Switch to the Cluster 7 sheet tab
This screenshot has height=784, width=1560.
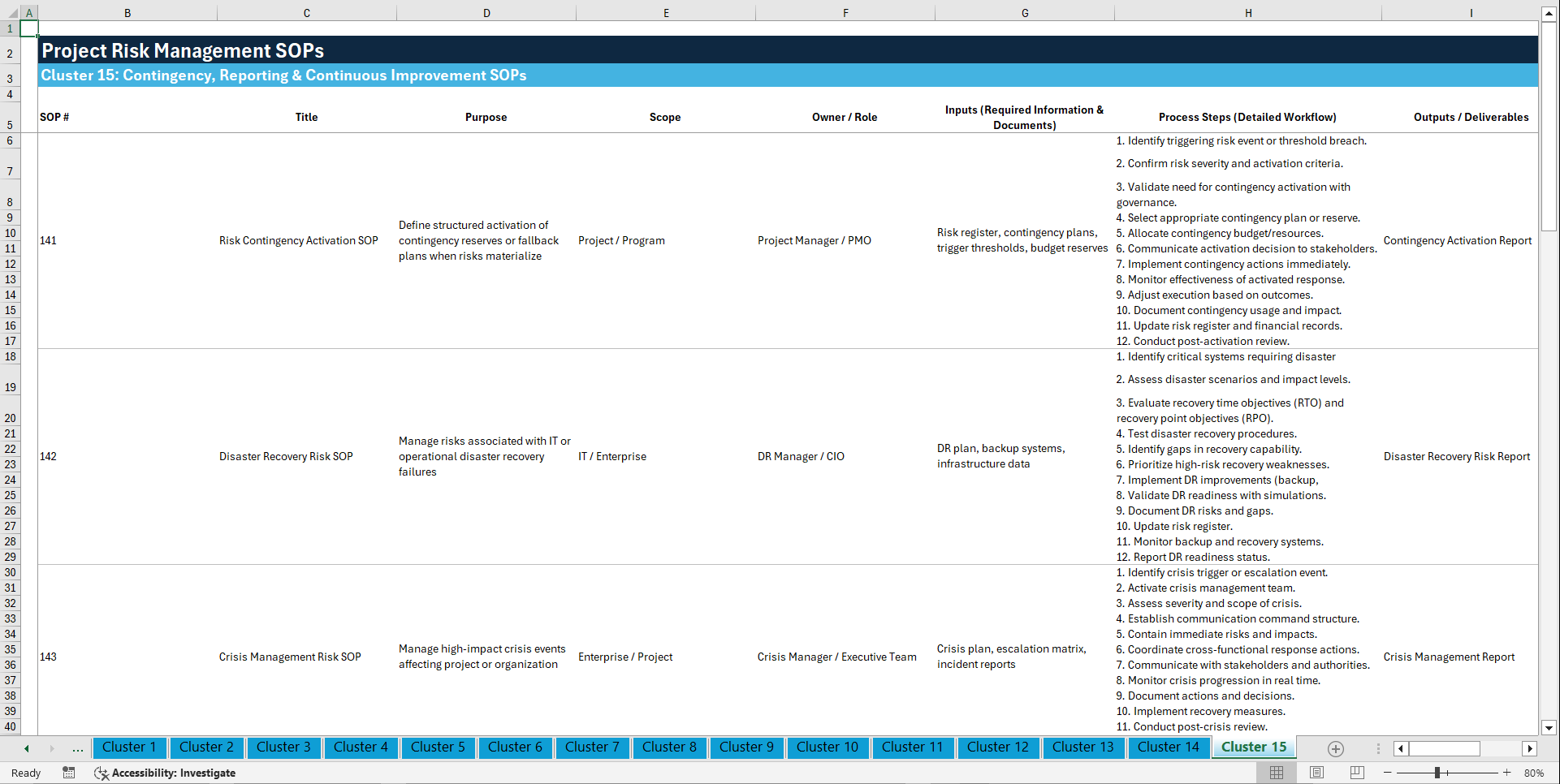pyautogui.click(x=592, y=747)
